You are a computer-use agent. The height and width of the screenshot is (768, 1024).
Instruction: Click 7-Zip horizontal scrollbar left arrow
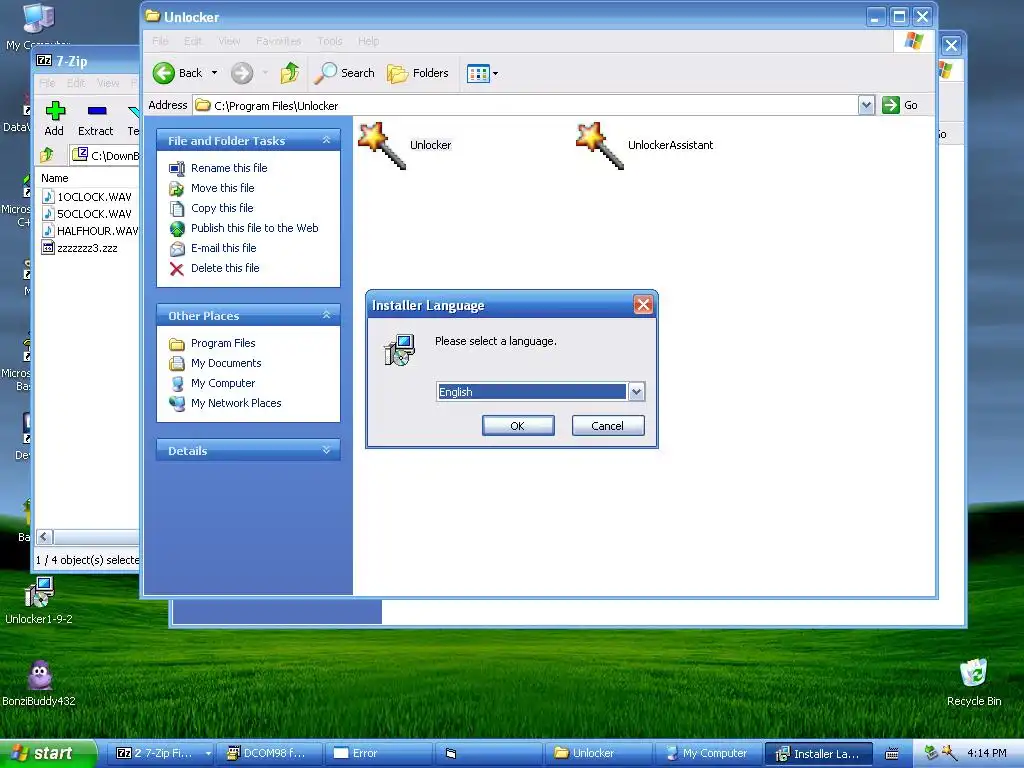point(44,537)
